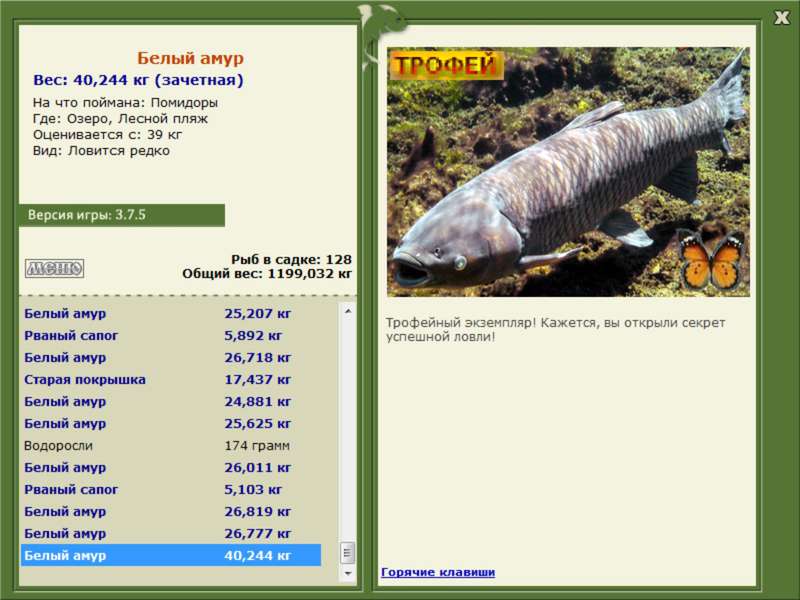Image resolution: width=800 pixels, height=600 pixels.
Task: Select the Рваный сапог 5,103 кг row
Action: (171, 489)
